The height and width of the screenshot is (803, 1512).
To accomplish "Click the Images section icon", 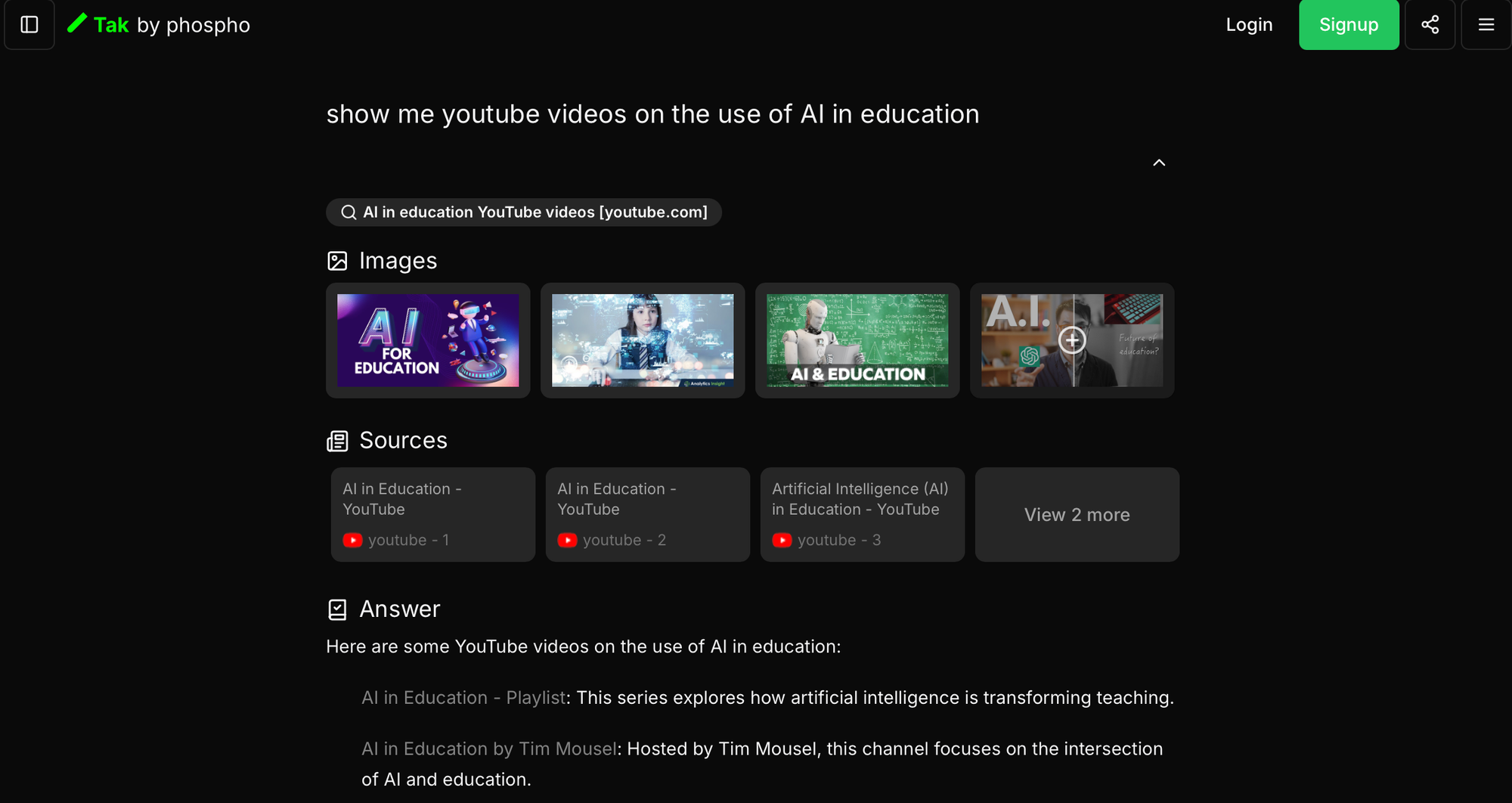I will tap(337, 261).
